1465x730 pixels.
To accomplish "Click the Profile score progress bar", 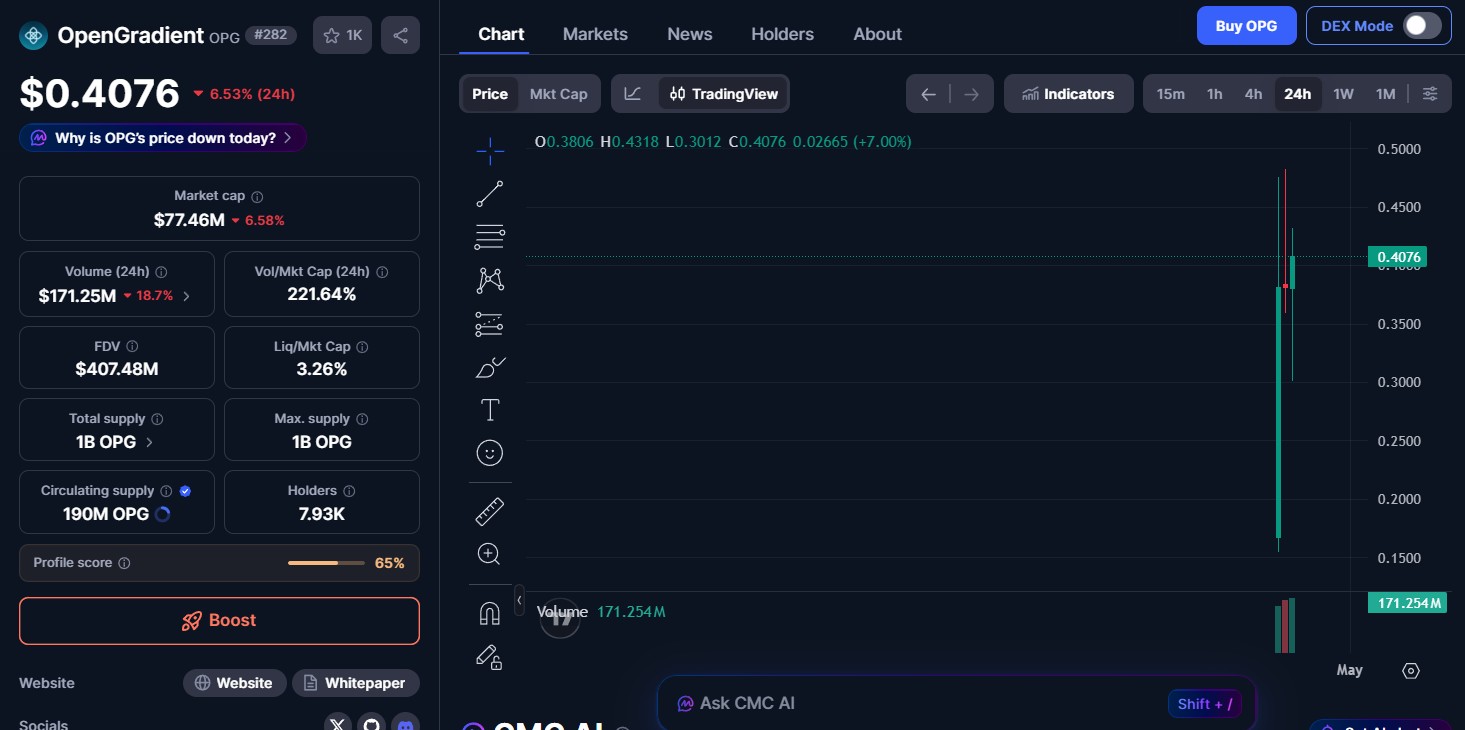I will (325, 562).
